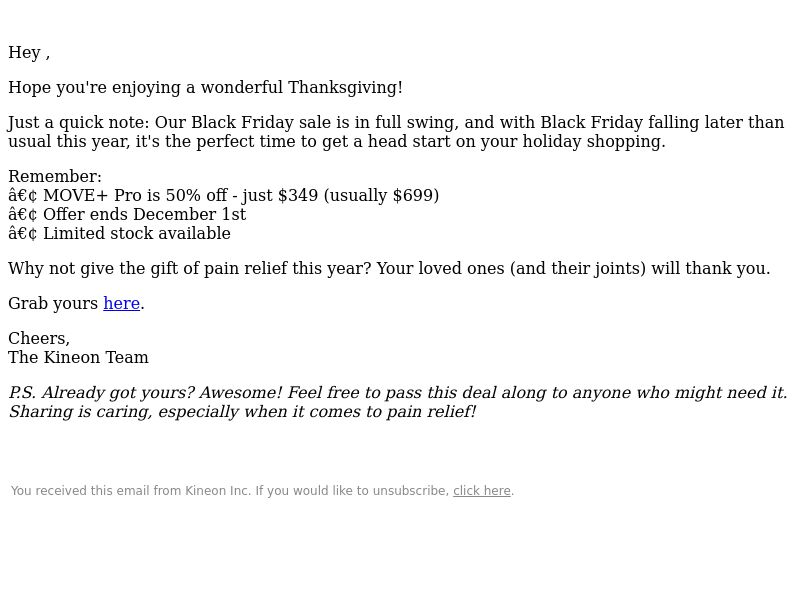Click the unsubscribe 'click here' link
Viewport: 800px width, 600px height.
482,491
